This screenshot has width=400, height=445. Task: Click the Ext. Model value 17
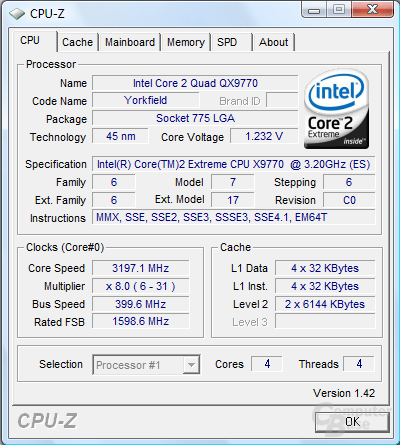coord(233,200)
